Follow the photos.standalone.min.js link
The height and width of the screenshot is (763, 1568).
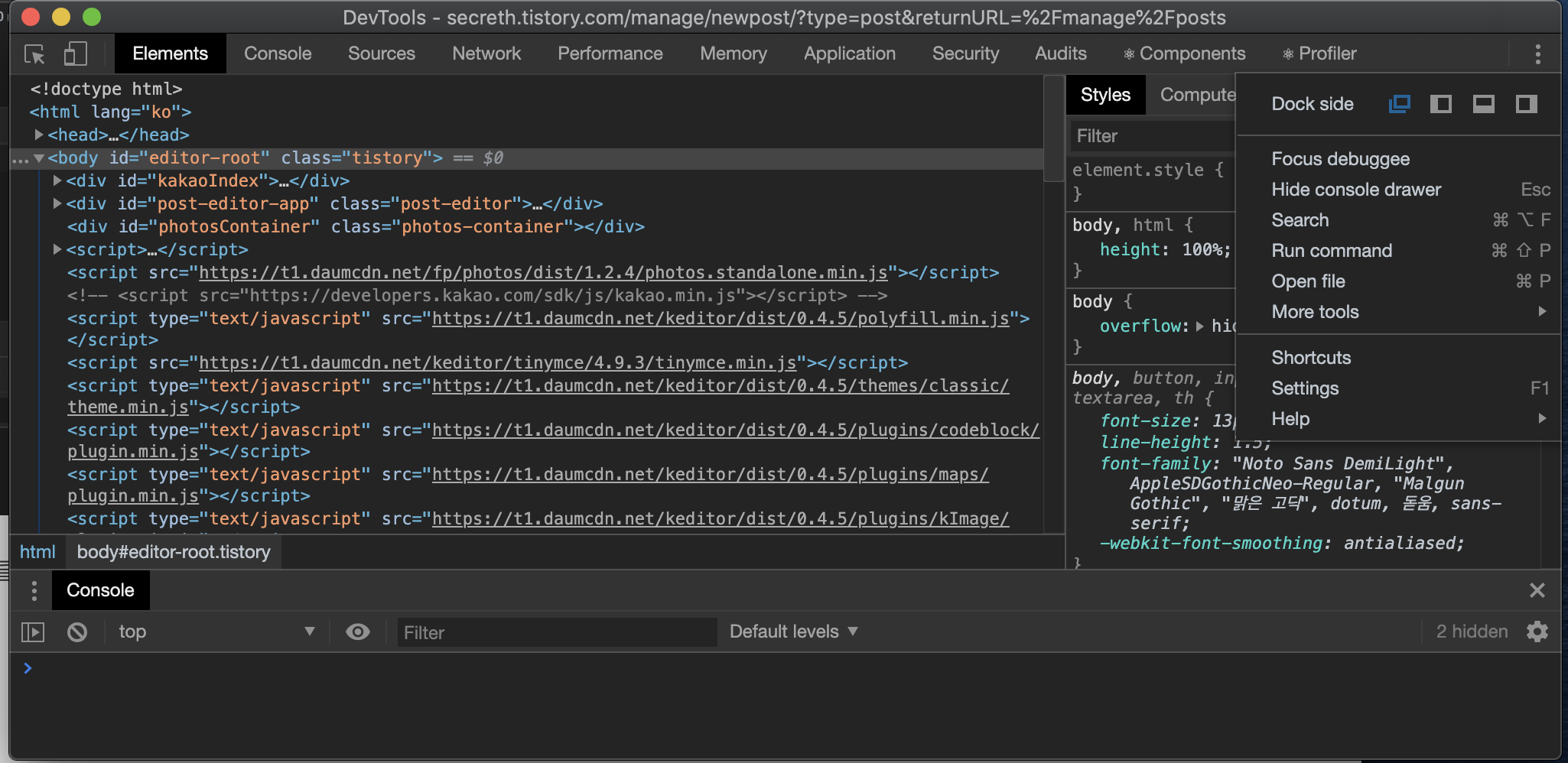click(543, 273)
